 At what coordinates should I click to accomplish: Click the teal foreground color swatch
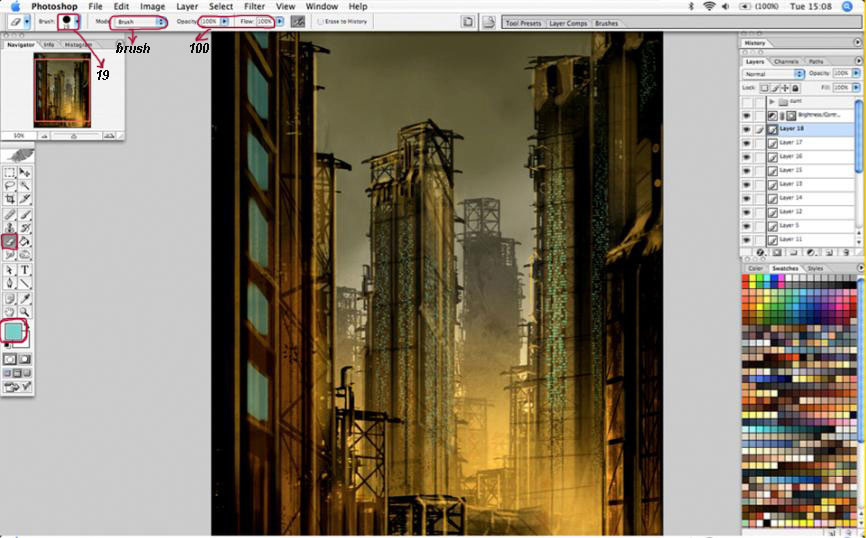pyautogui.click(x=12, y=331)
